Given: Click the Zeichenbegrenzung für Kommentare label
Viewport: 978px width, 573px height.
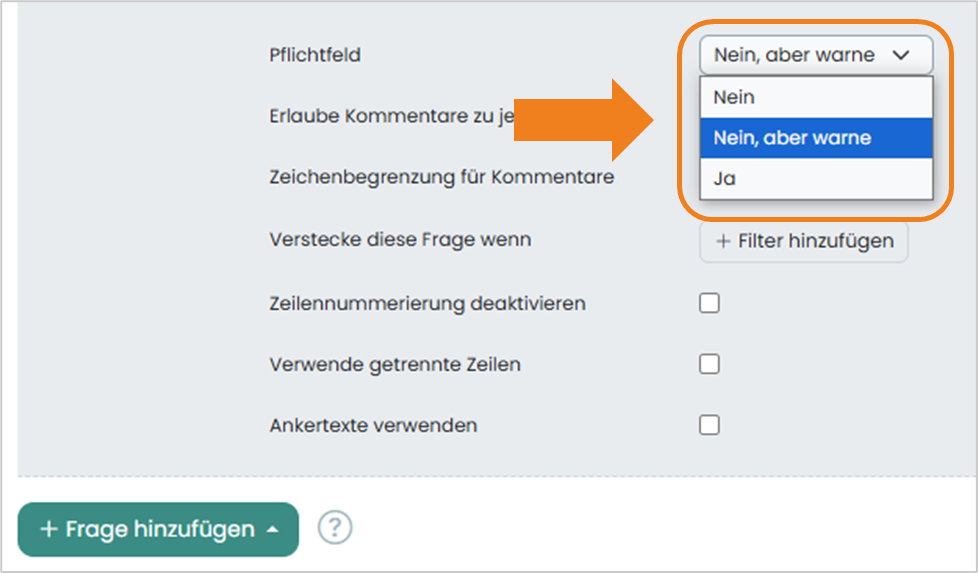Looking at the screenshot, I should point(442,177).
